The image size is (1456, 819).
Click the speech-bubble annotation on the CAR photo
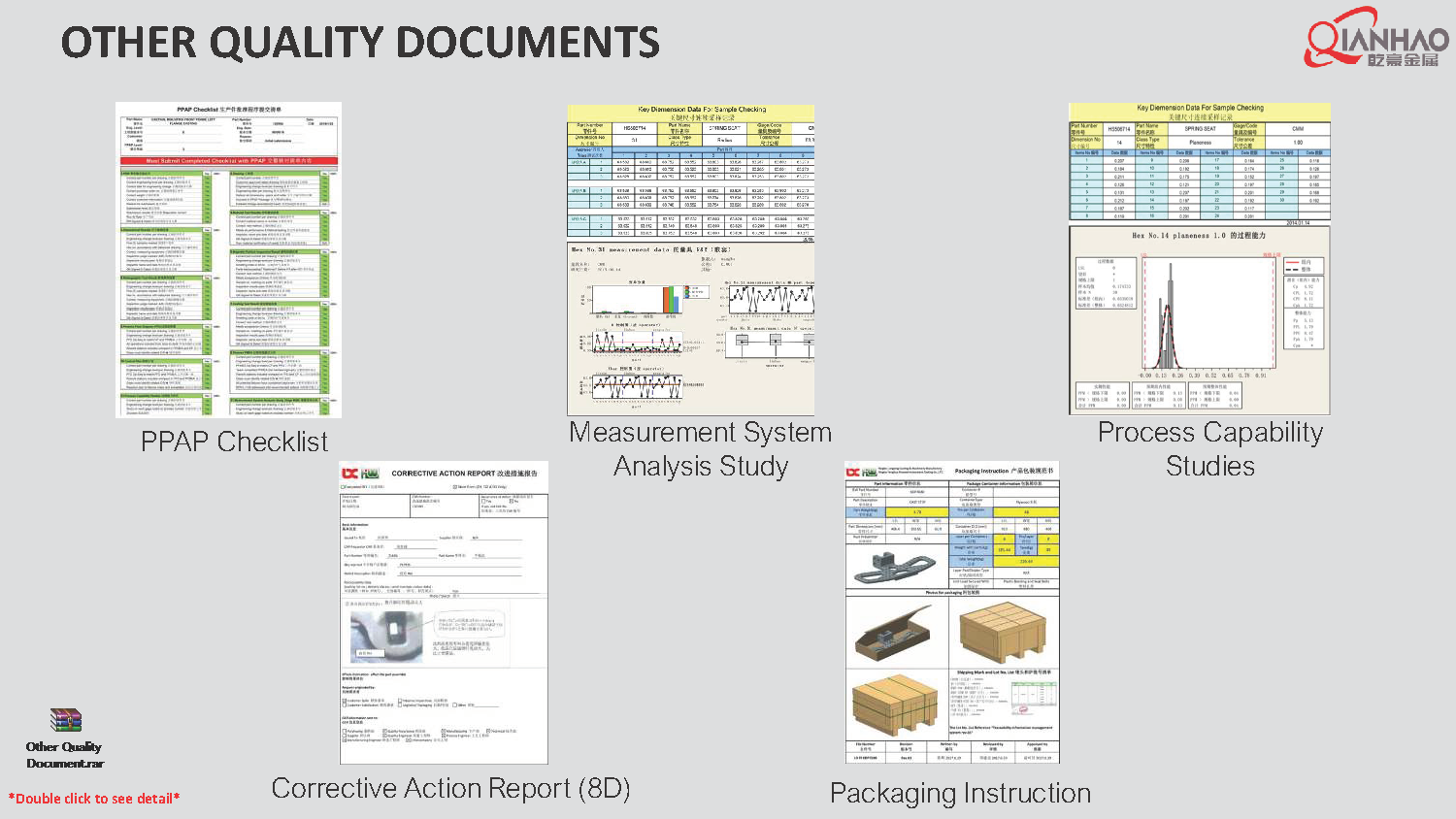click(471, 623)
